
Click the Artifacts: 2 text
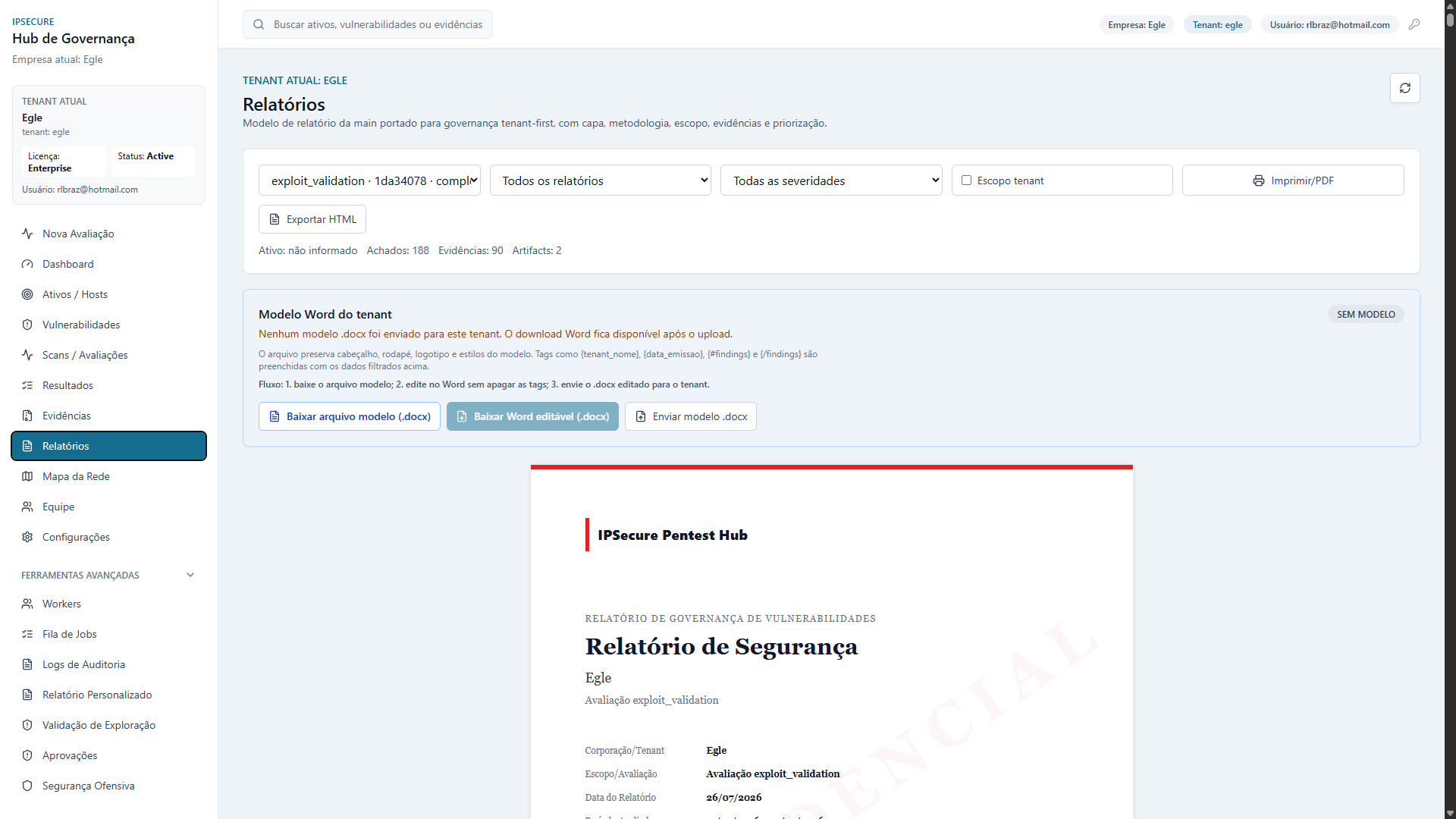coord(537,250)
